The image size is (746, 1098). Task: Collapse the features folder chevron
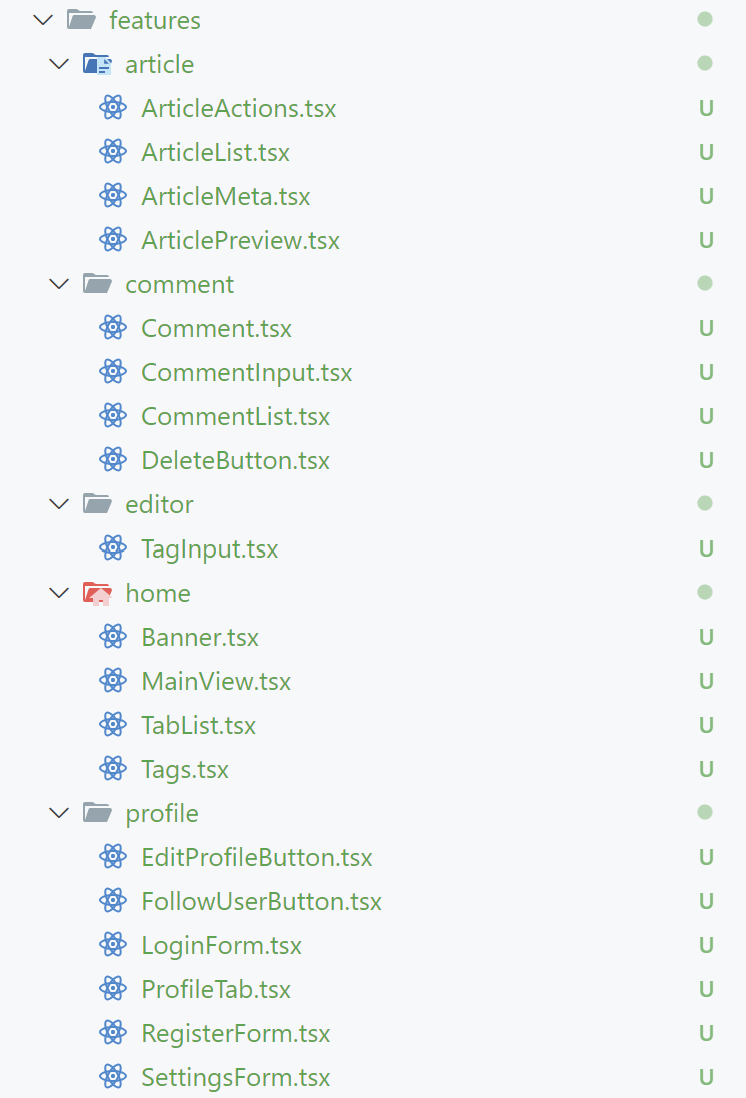pyautogui.click(x=41, y=20)
